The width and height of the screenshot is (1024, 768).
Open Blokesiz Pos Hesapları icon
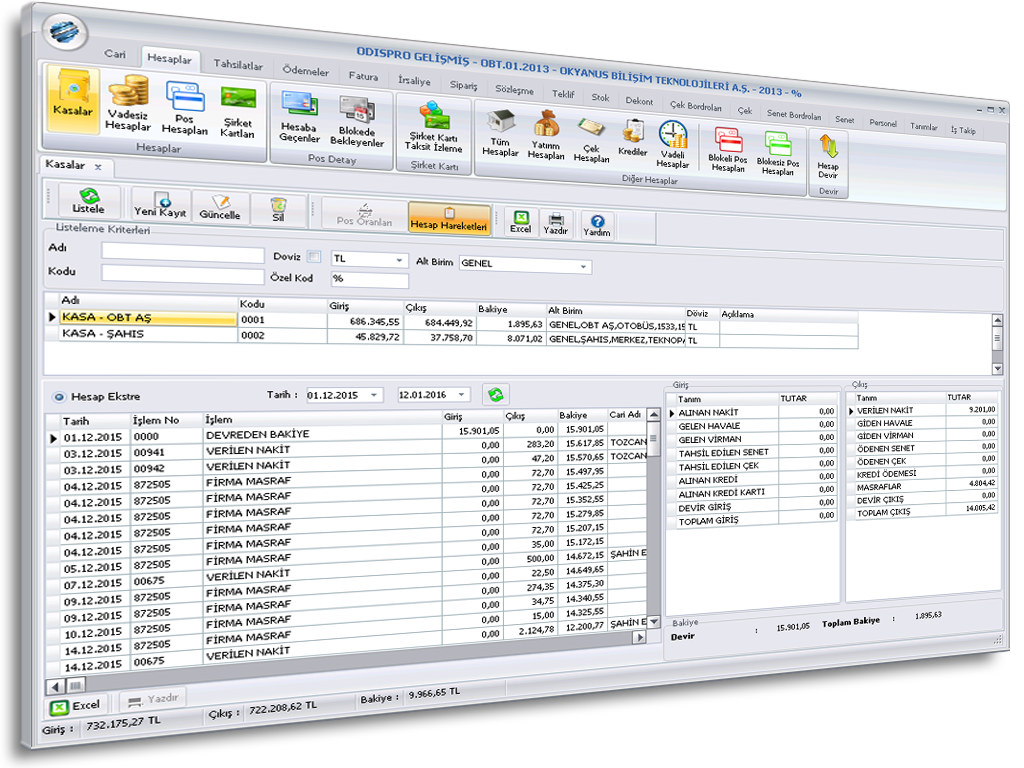coord(778,153)
